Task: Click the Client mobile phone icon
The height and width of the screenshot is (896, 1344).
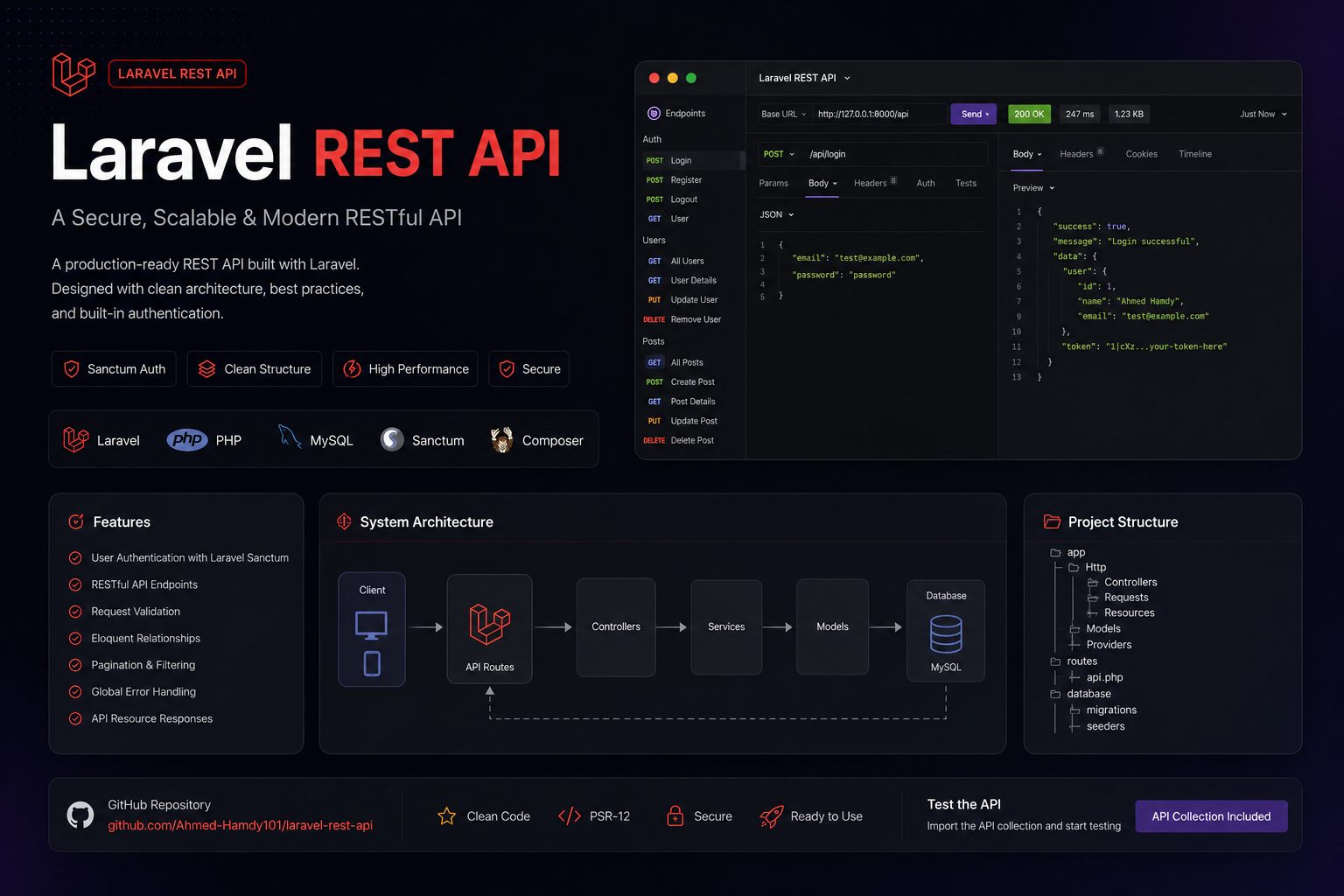Action: tap(372, 663)
